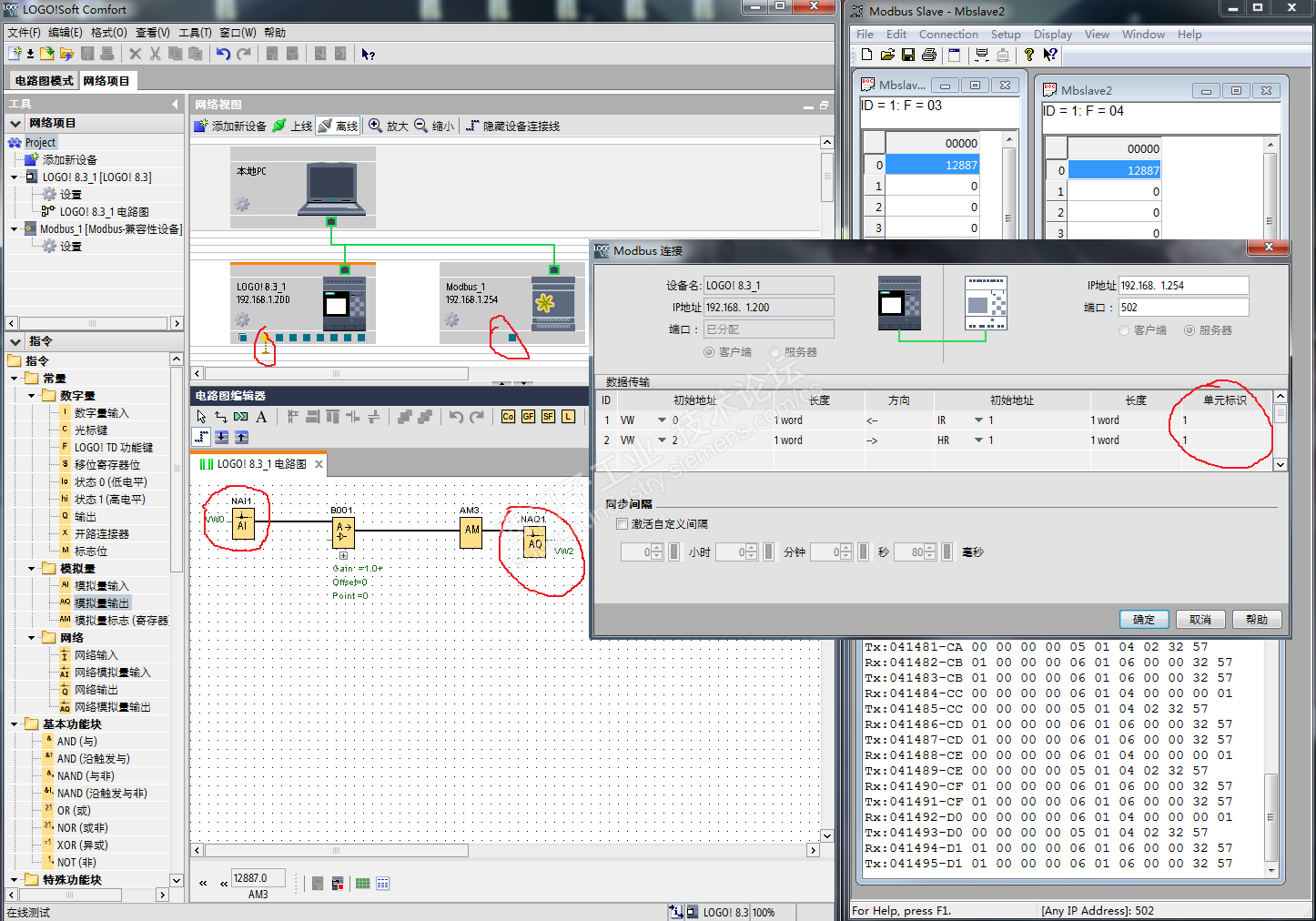Create a new LOGO!Soft project file
Screen dimensions: 1316x921
[15, 54]
